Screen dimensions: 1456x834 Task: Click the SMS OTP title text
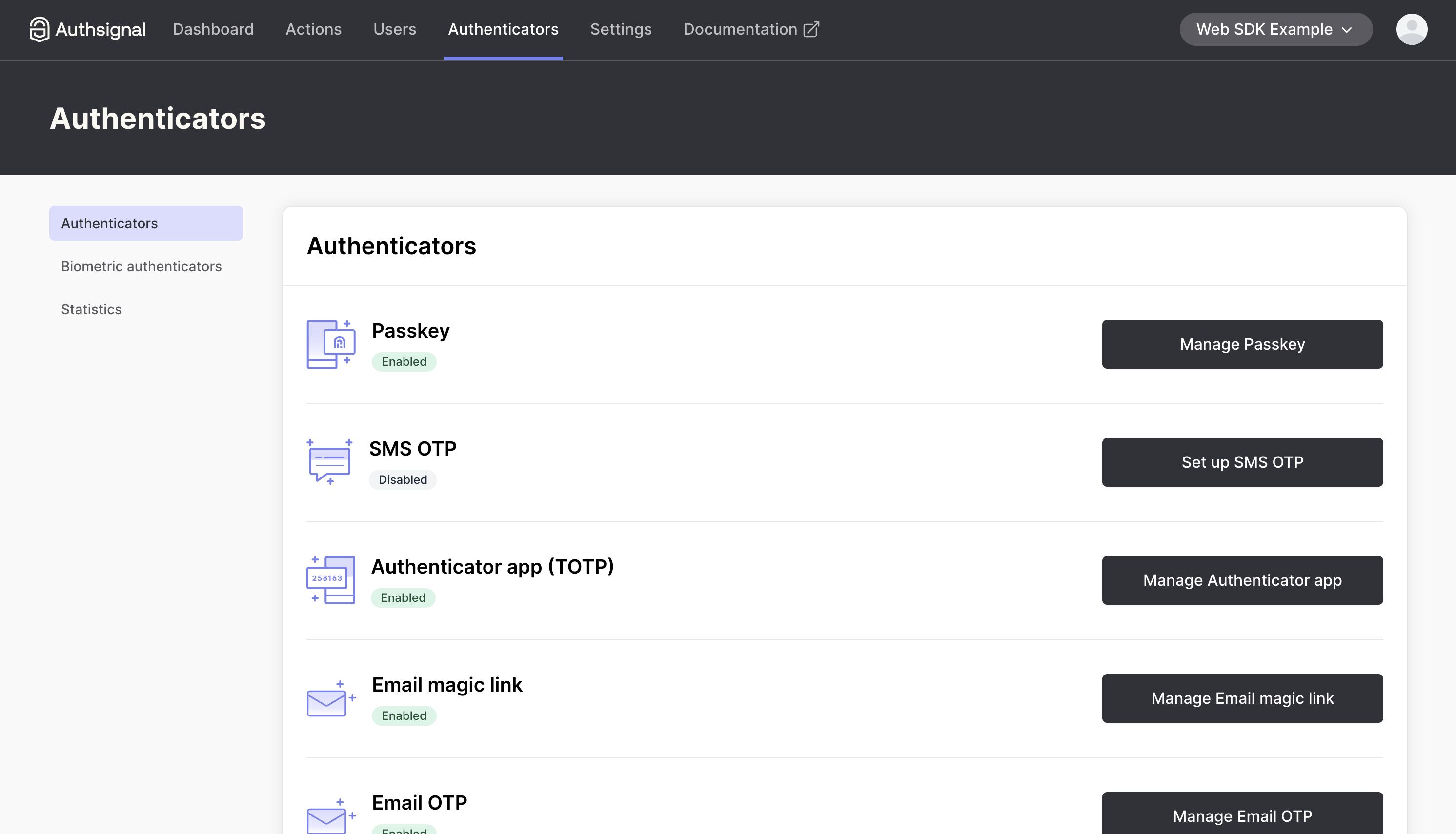pos(412,449)
